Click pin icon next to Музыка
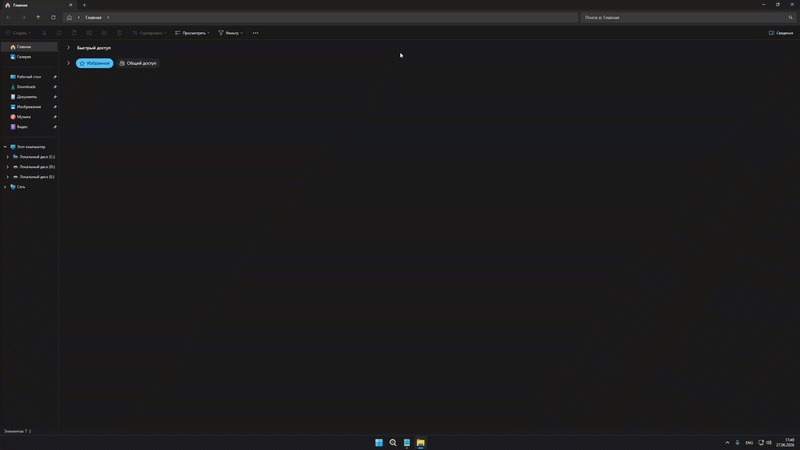 [x=55, y=117]
